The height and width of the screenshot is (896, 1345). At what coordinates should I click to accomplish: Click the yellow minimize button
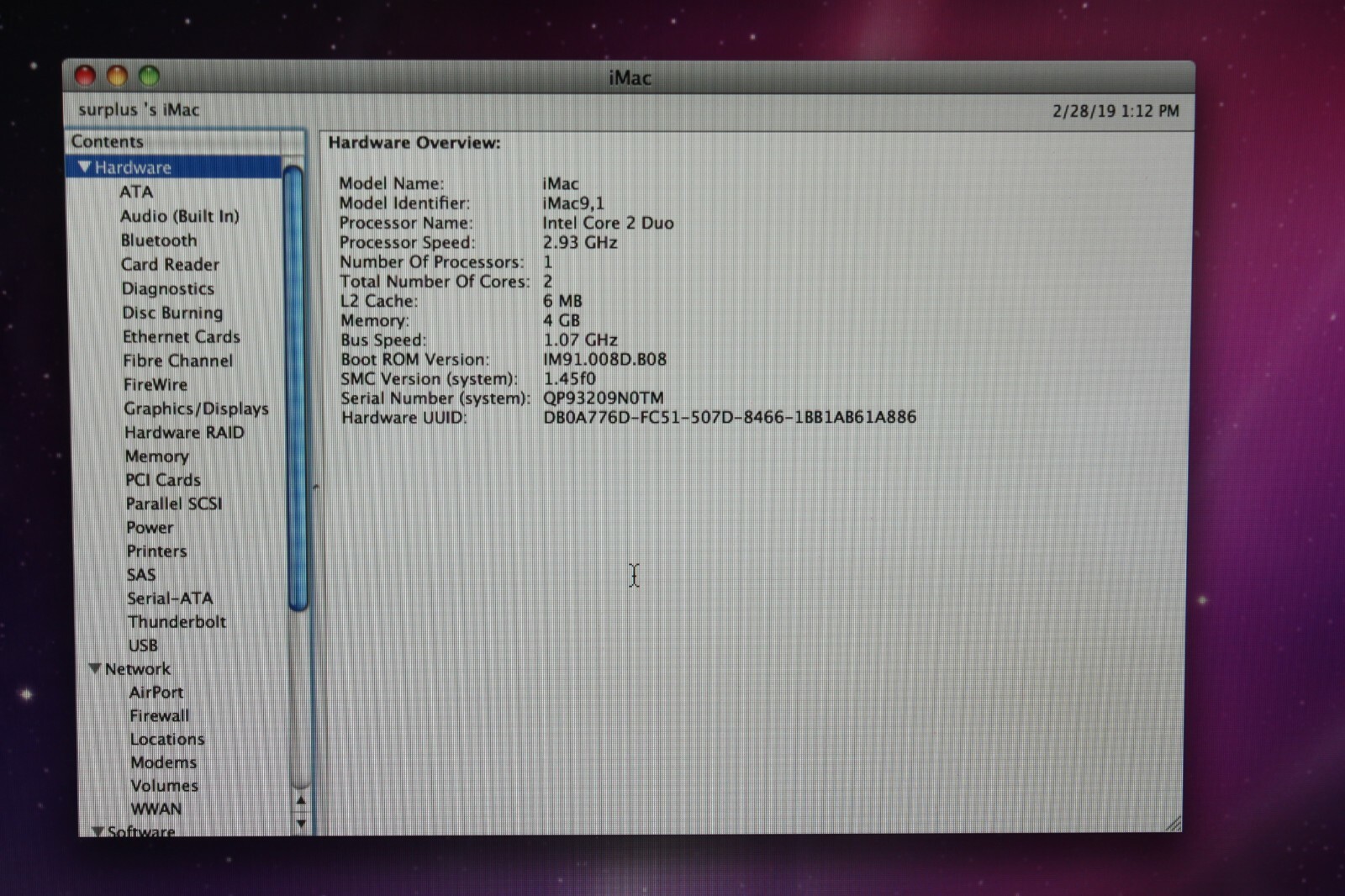pyautogui.click(x=117, y=76)
